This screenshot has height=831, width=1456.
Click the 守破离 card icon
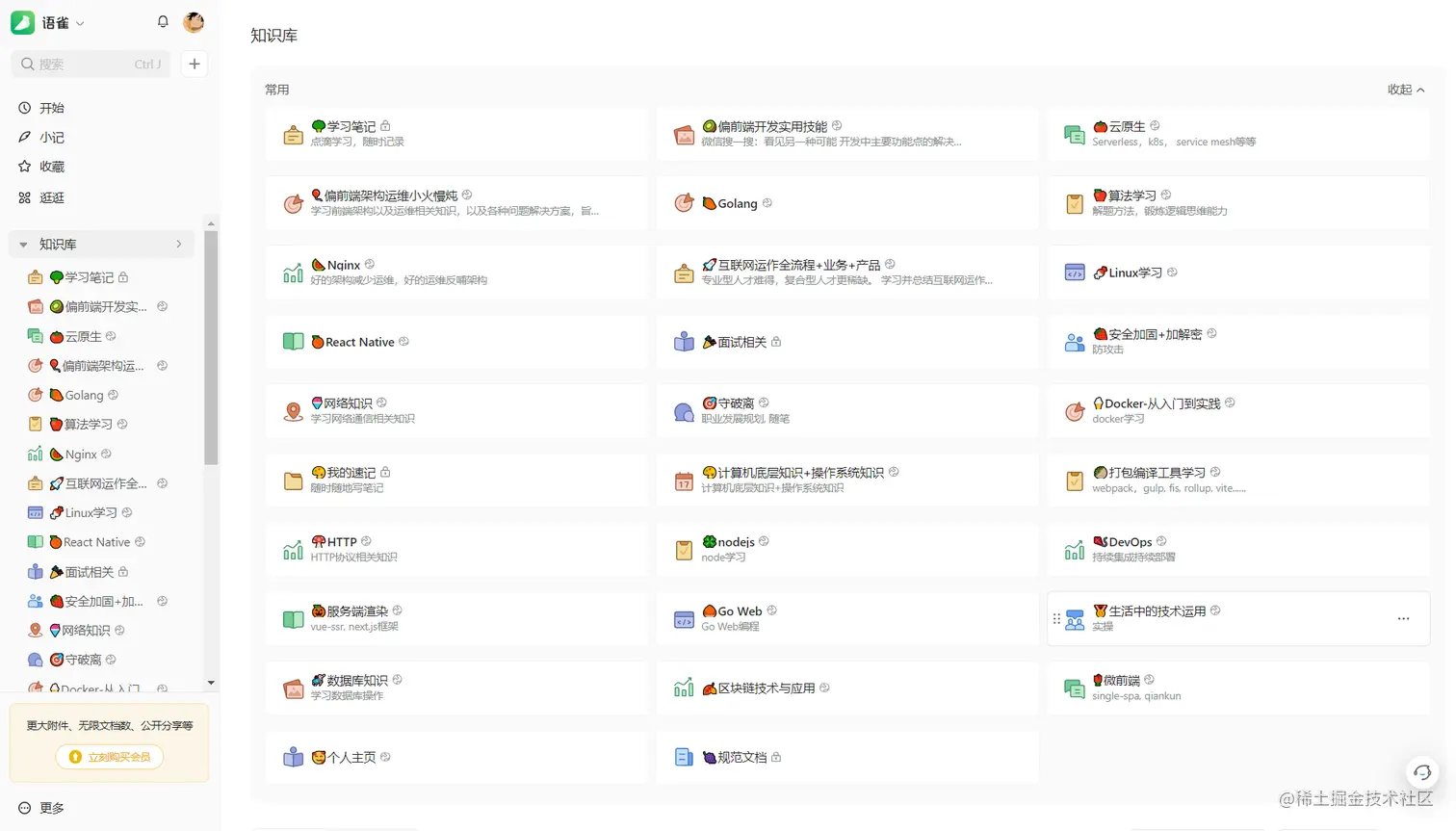click(x=685, y=411)
